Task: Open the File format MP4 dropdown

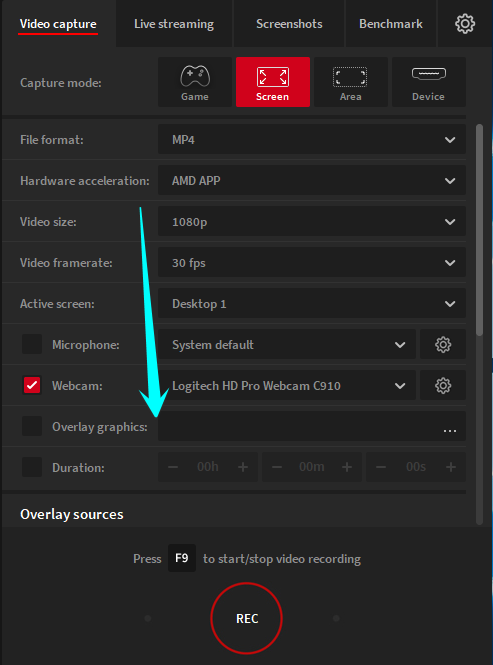Action: [x=312, y=139]
